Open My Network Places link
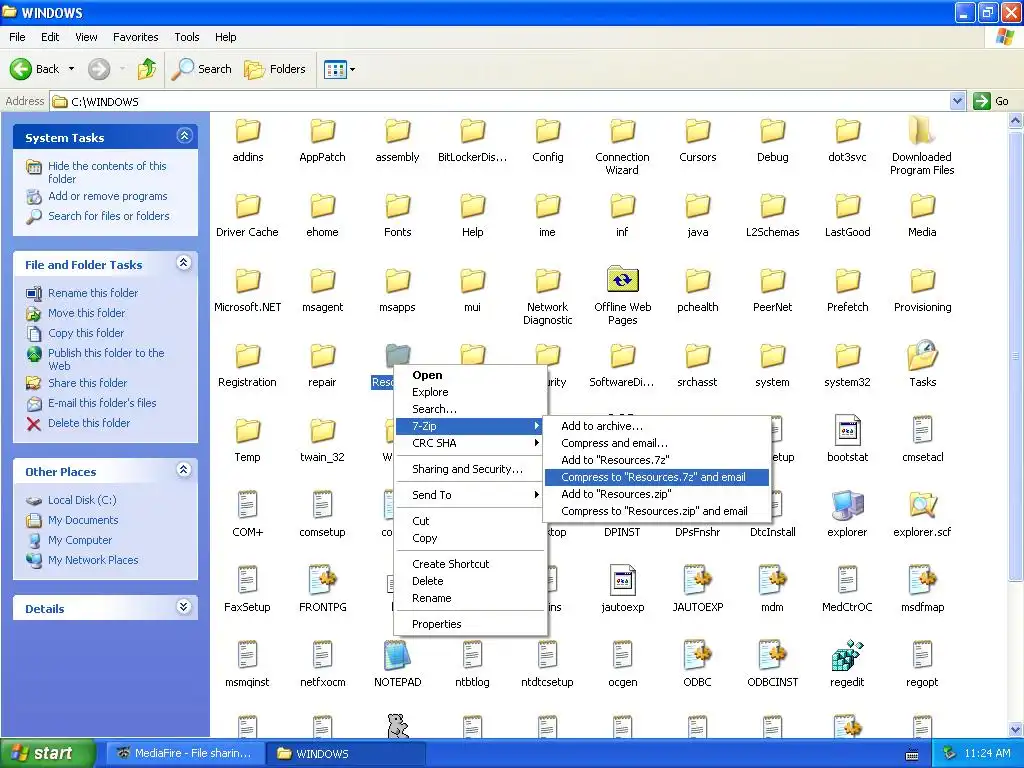Screen dimensions: 1024x768 pos(93,560)
